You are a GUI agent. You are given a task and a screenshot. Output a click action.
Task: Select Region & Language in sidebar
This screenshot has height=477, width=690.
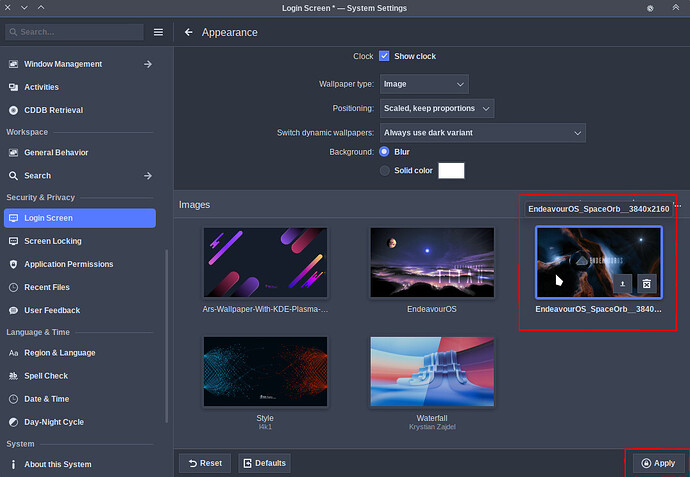pyautogui.click(x=80, y=353)
